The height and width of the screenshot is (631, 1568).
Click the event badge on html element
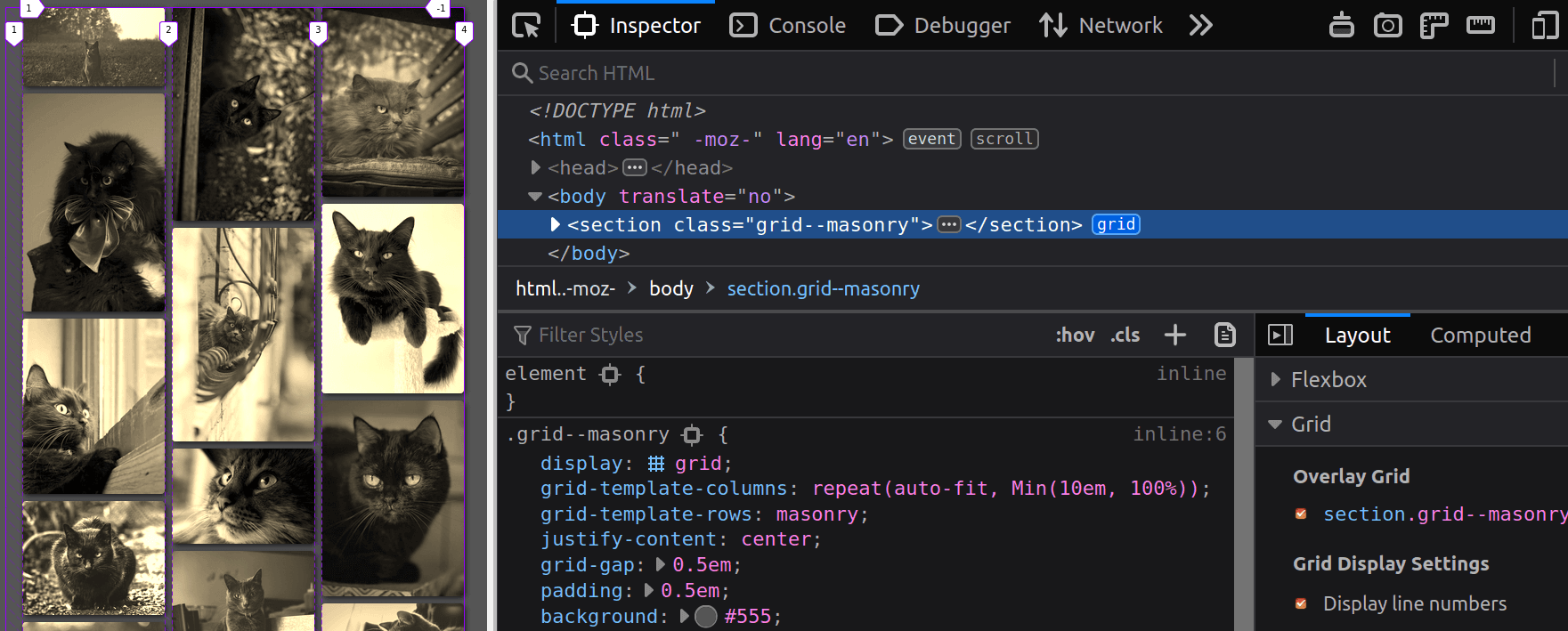tap(931, 139)
